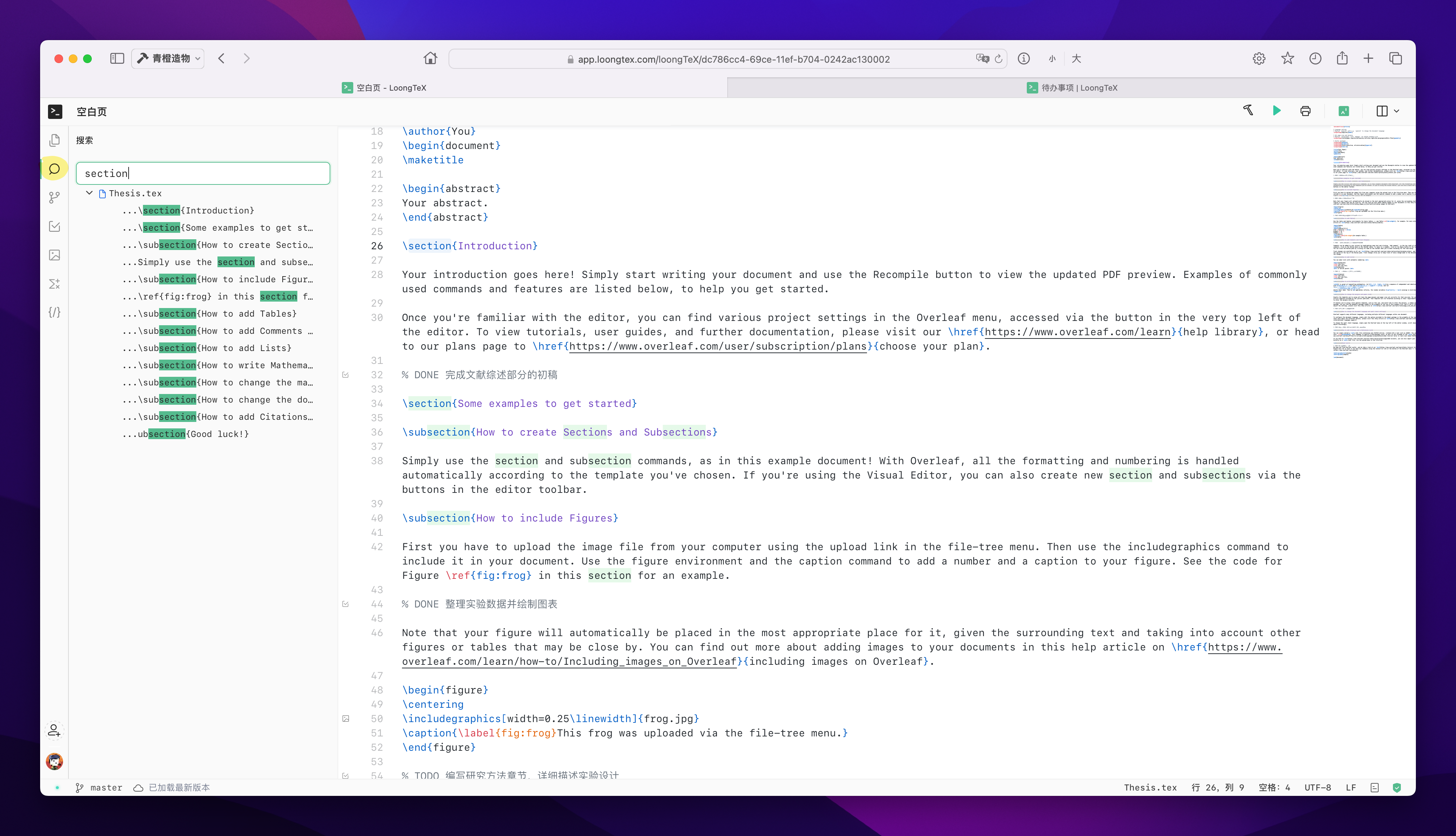Click the master branch status item
This screenshot has width=1456, height=836.
(99, 787)
